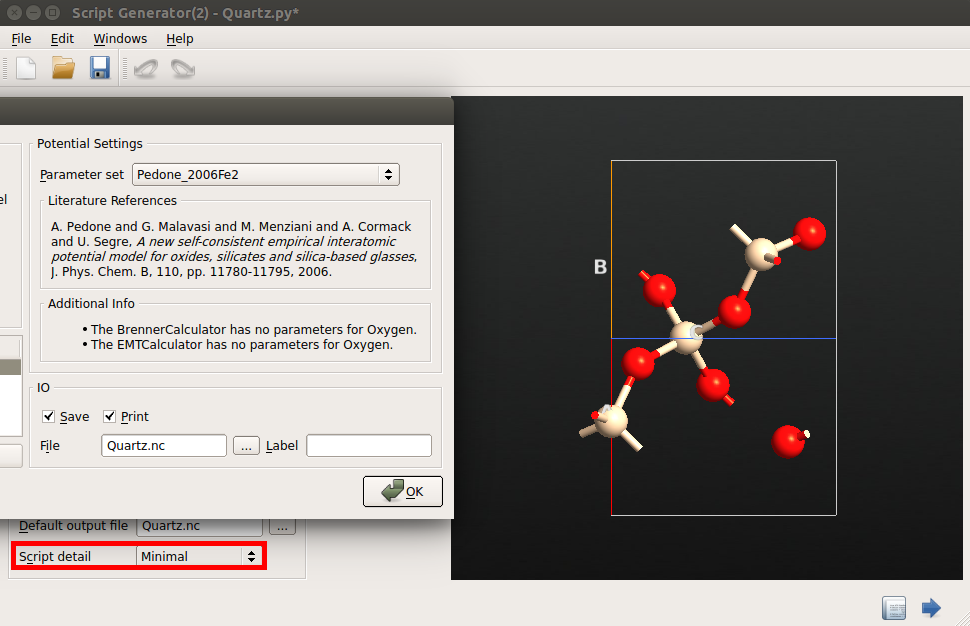The width and height of the screenshot is (970, 626).
Task: Save the script with floppy disk icon
Action: (100, 68)
